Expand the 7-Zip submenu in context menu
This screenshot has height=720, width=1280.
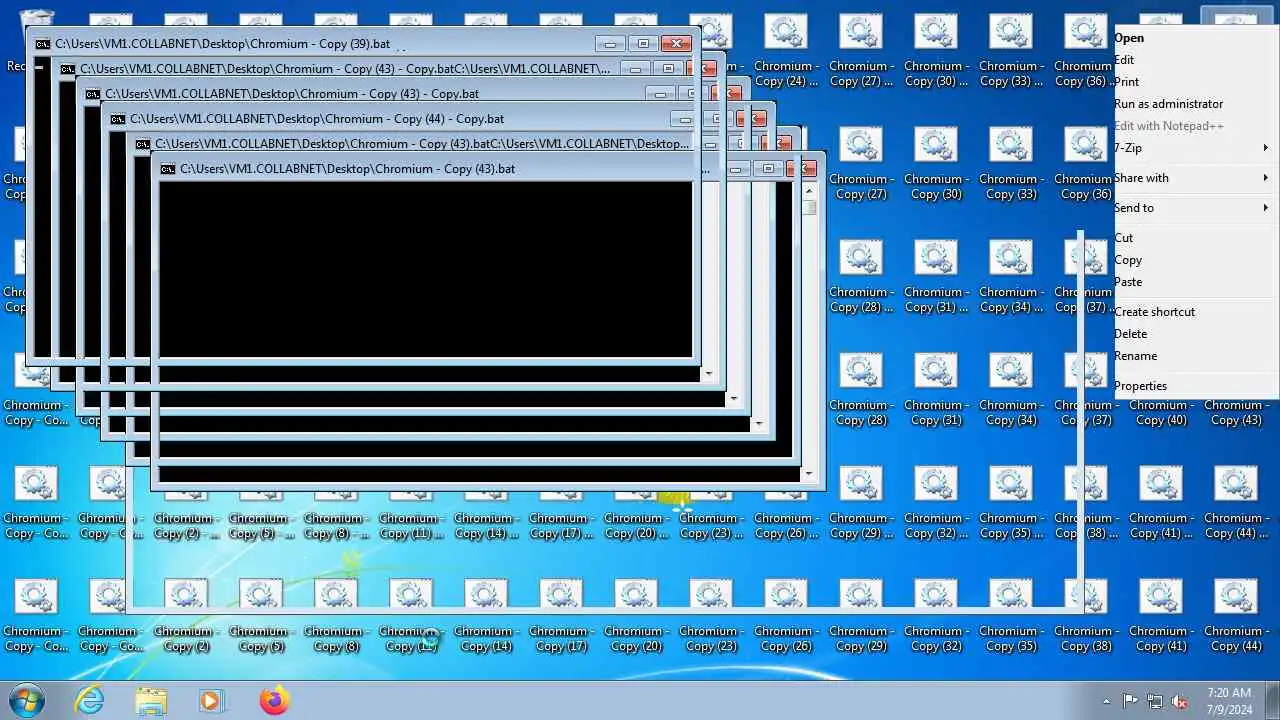pos(1195,148)
